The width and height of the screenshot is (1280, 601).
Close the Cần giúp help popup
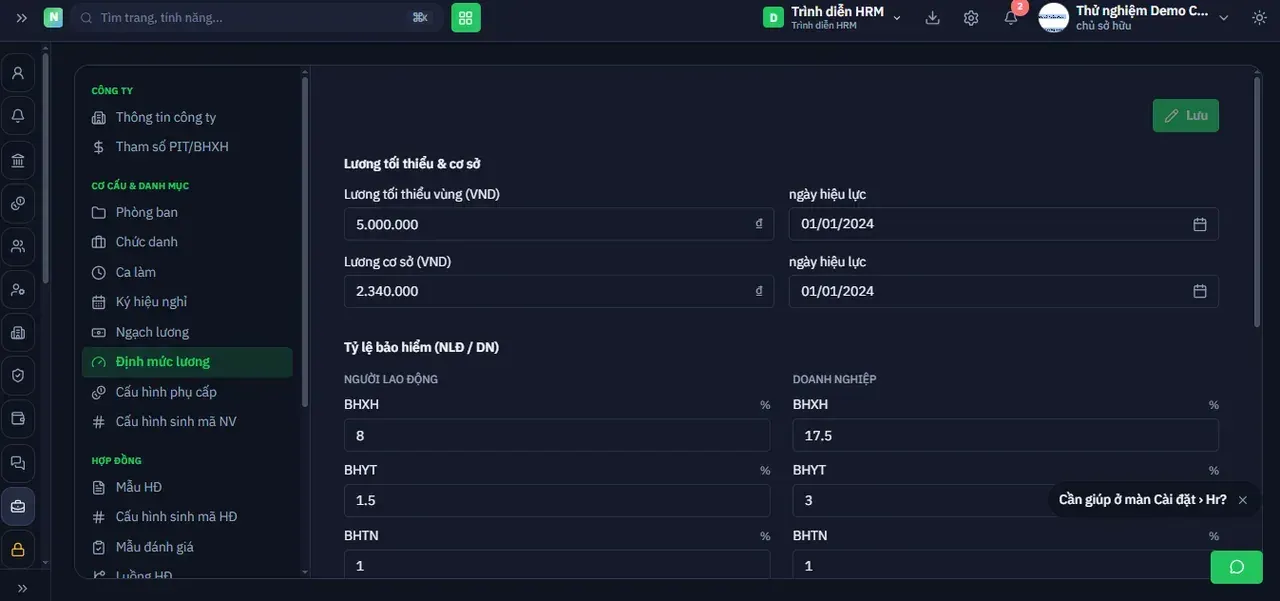pos(1243,500)
